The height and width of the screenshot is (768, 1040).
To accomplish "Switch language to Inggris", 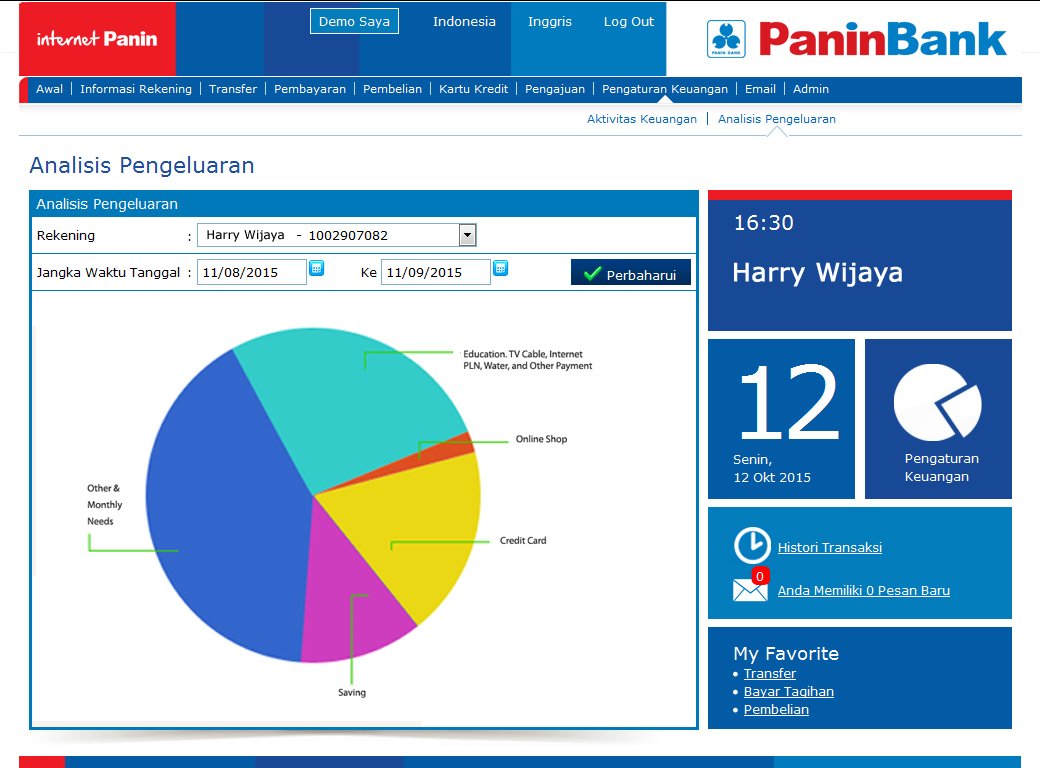I will click(550, 21).
